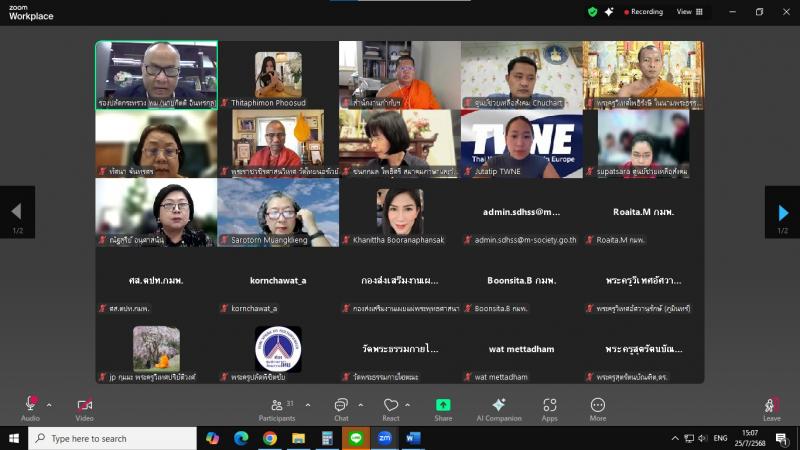Start camera with the Video button
The height and width of the screenshot is (450, 800).
tap(85, 408)
